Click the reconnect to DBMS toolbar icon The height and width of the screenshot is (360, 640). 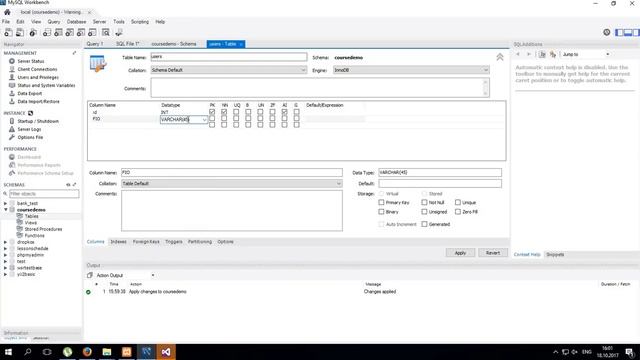tap(119, 33)
